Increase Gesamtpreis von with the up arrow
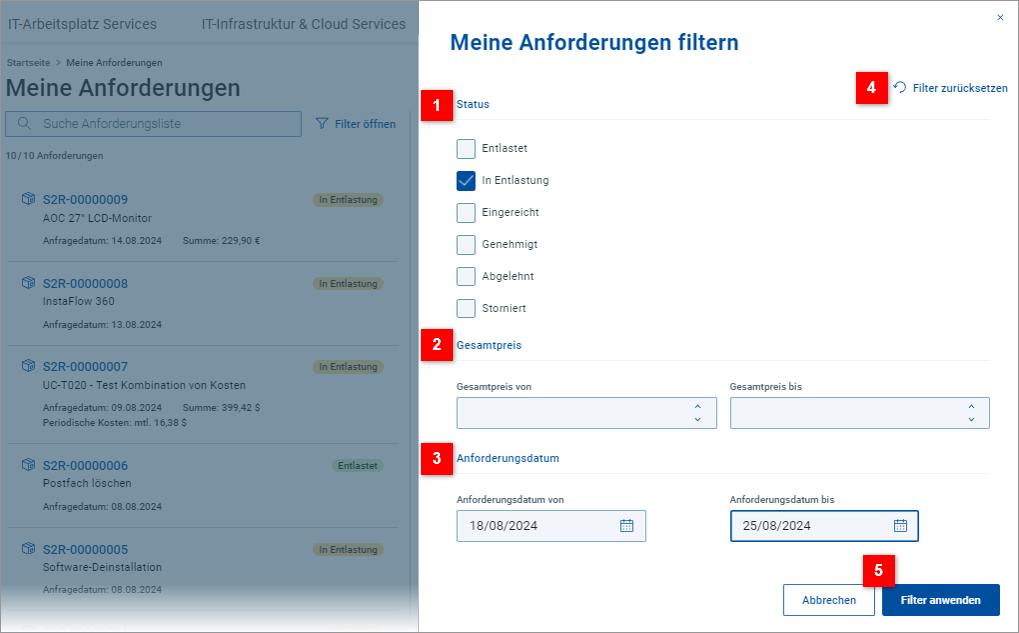This screenshot has width=1019, height=633. 697,406
